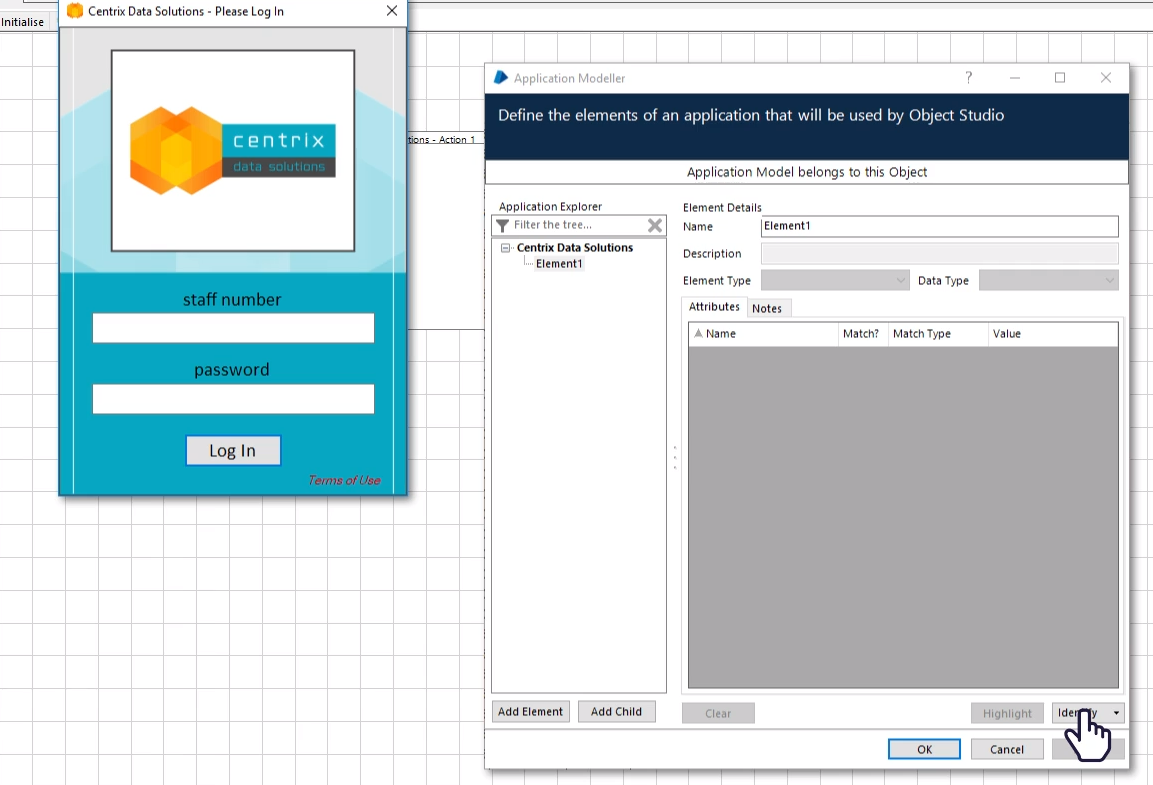Clear the tree filter with the X icon
The image size is (1153, 785).
(x=654, y=225)
